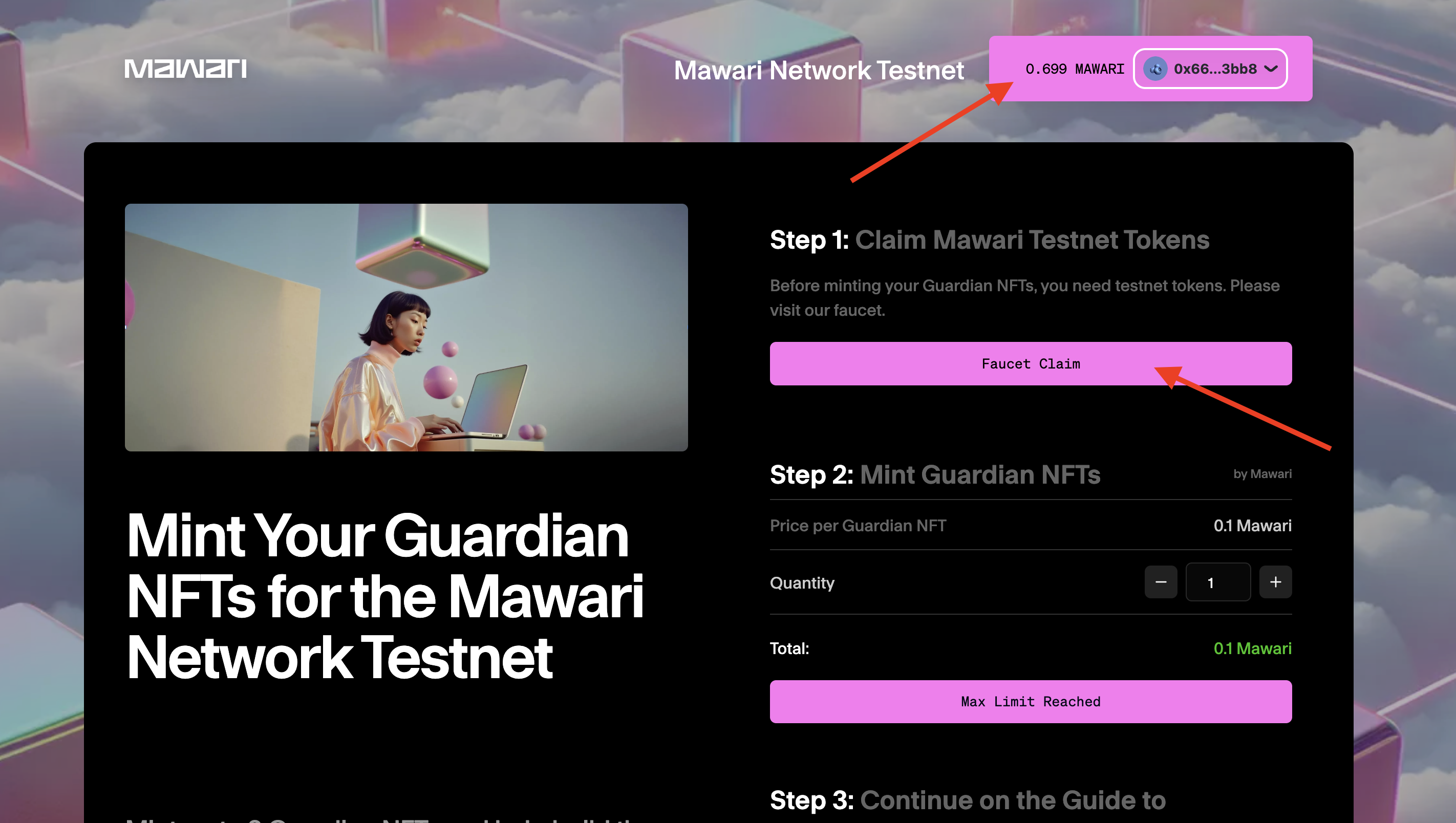1456x823 pixels.
Task: Open the 0x66...3bb8 account menu
Action: coord(1210,69)
